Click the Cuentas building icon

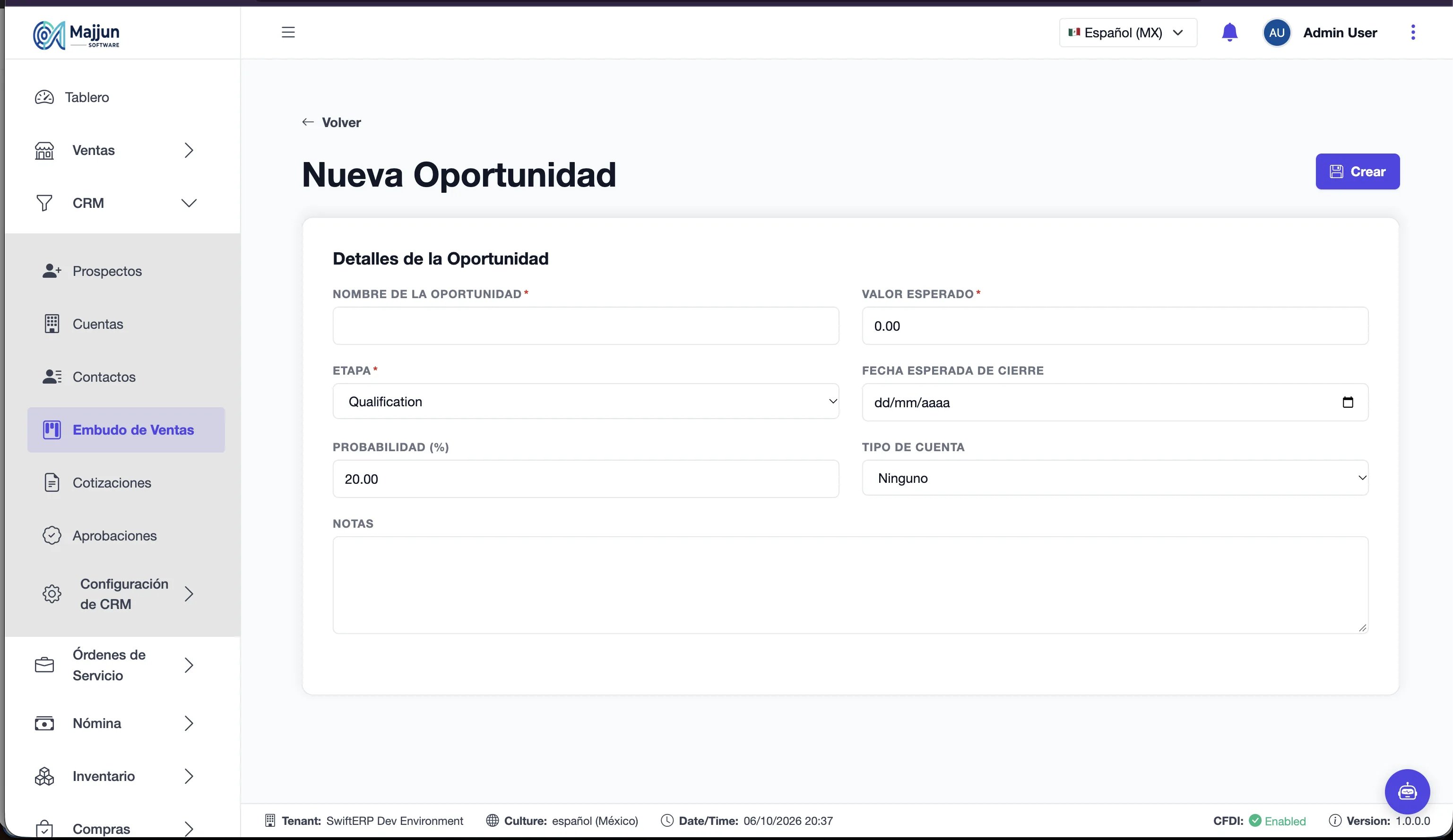pos(52,324)
